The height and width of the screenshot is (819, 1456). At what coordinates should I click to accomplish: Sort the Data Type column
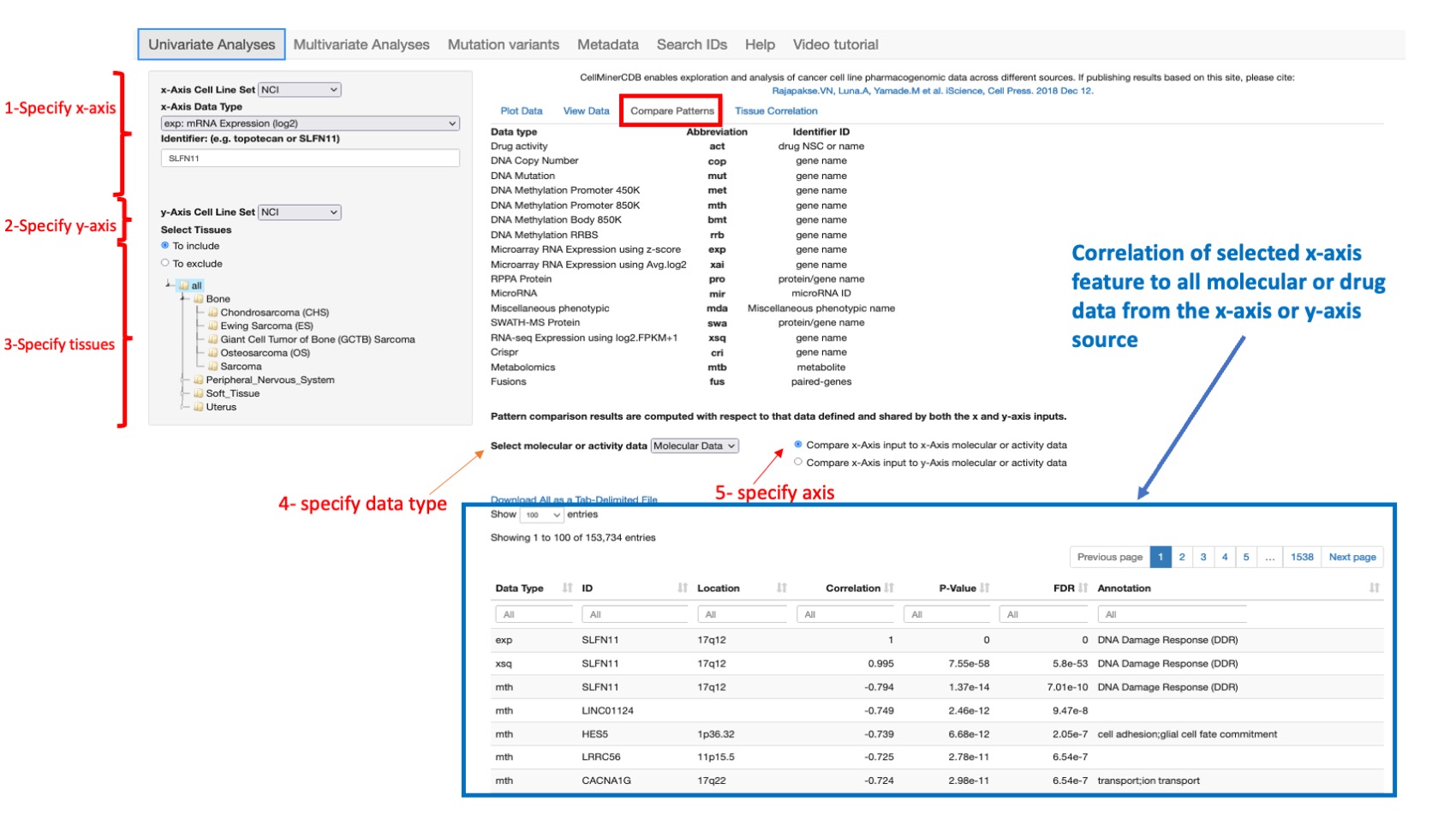565,589
